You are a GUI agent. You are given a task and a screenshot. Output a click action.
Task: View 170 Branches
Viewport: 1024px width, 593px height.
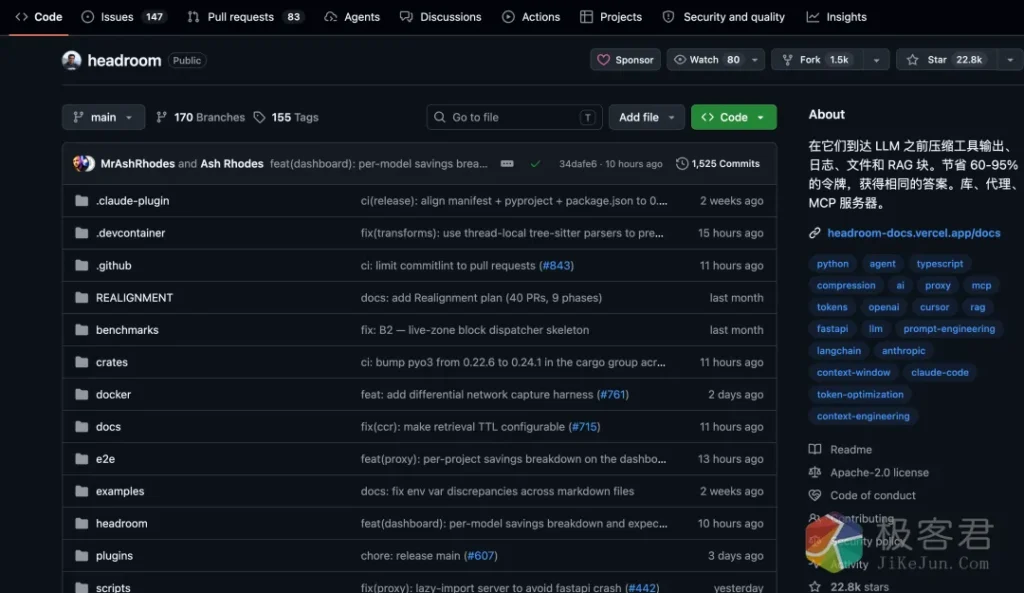(x=200, y=117)
